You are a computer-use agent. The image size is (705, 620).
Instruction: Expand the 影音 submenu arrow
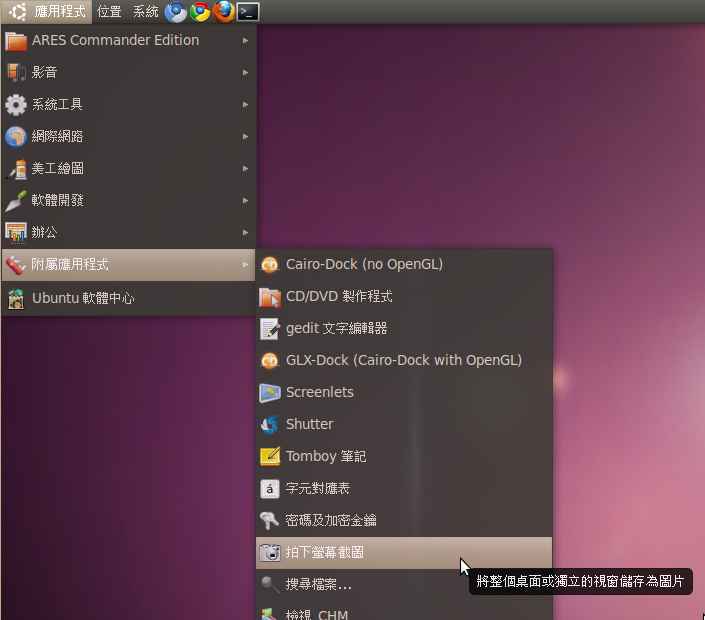click(245, 73)
